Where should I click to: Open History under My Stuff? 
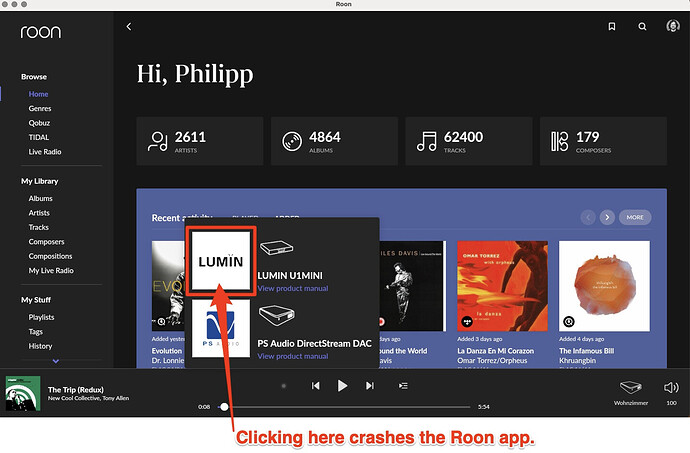click(40, 346)
